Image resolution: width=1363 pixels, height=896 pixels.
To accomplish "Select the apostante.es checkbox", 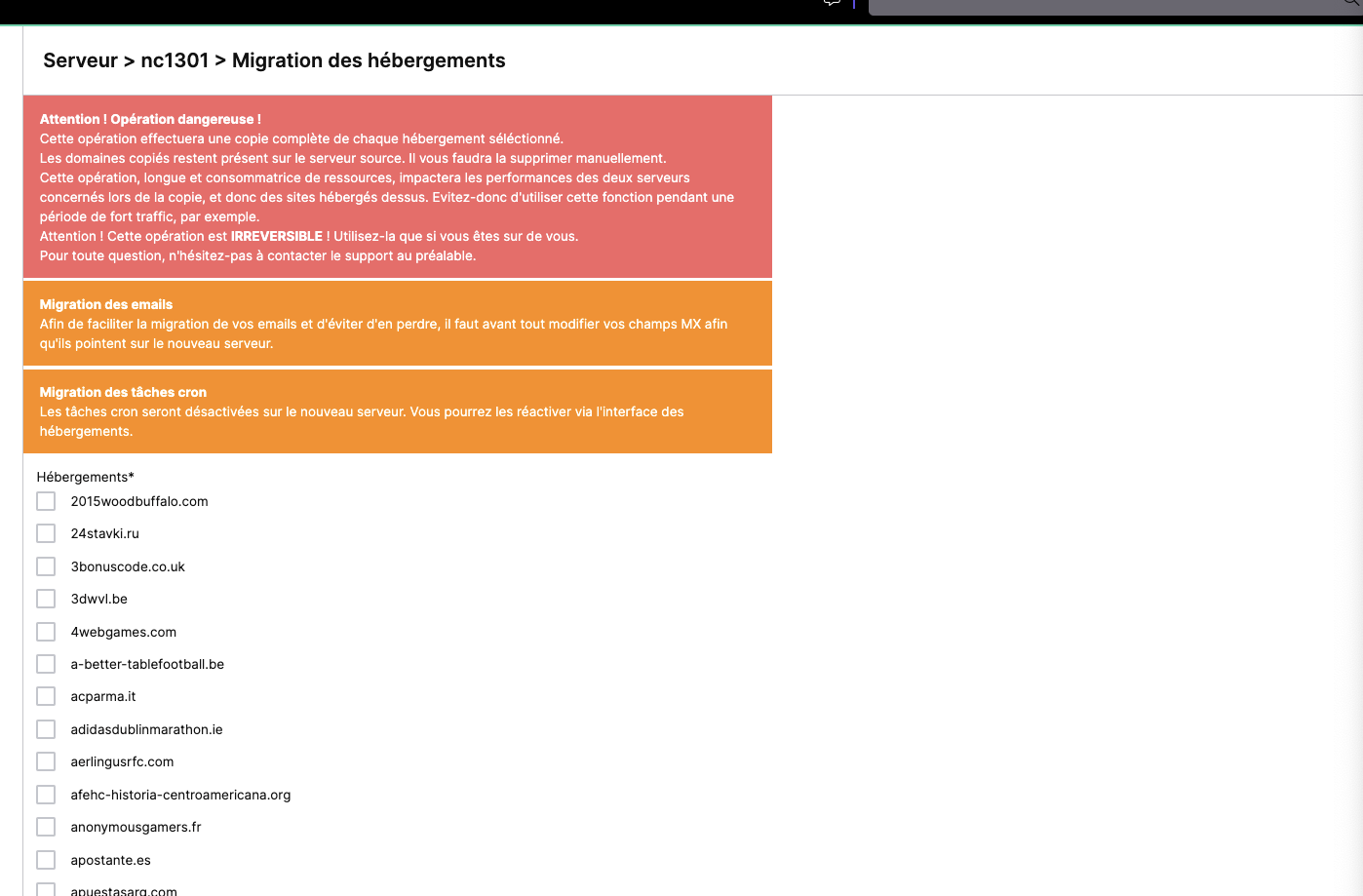I will [x=46, y=860].
